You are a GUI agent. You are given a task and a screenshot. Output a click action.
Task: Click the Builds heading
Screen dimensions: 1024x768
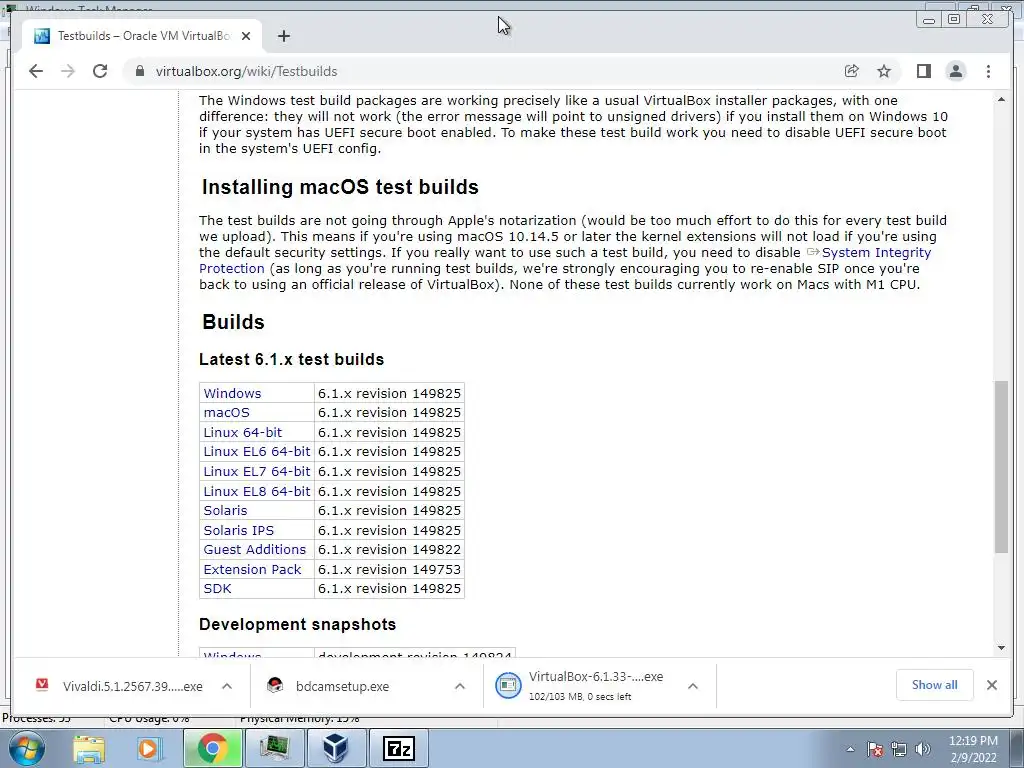[x=233, y=322]
